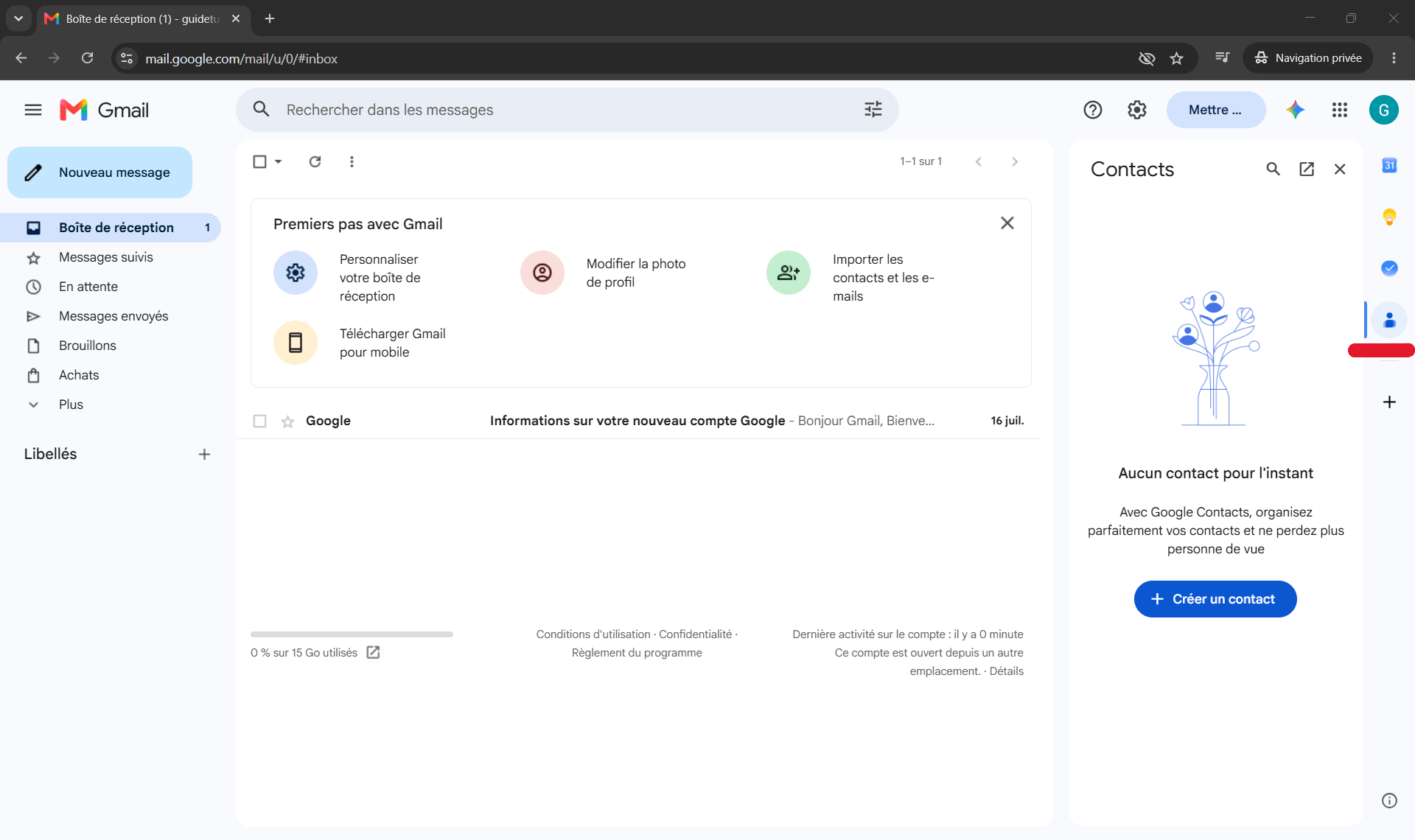The width and height of the screenshot is (1415, 840).
Task: Open Importer les contacts et les e-mails
Action: (x=853, y=278)
